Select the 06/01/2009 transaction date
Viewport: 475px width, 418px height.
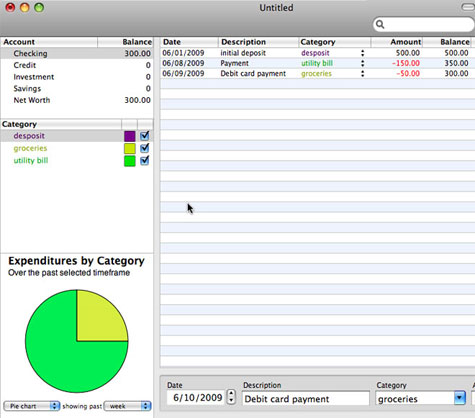183,53
